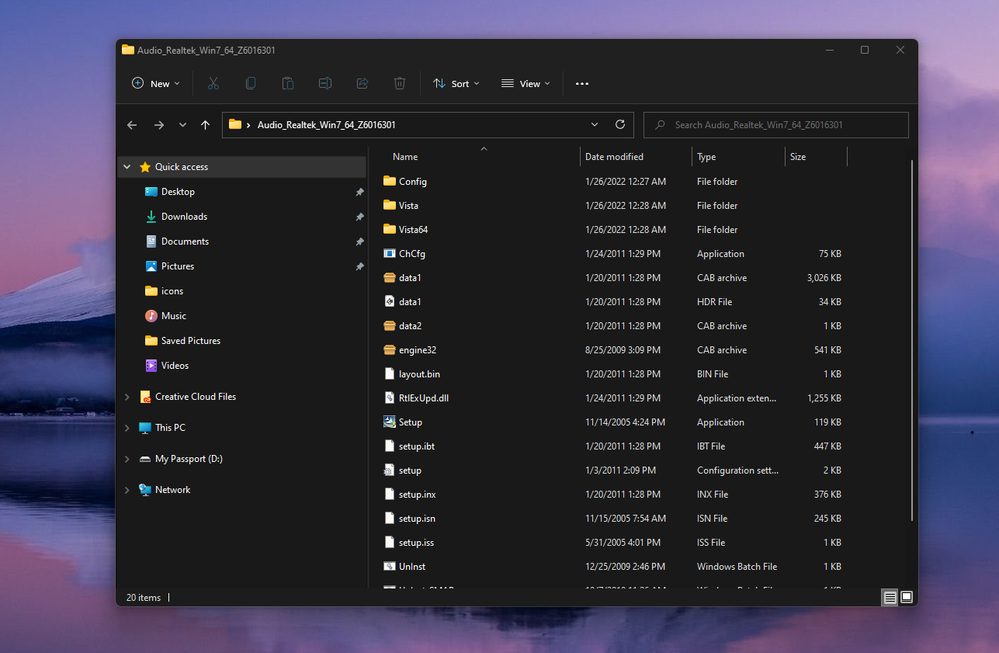The image size is (999, 653).
Task: Expand the address bar history dropdown
Action: [x=594, y=125]
